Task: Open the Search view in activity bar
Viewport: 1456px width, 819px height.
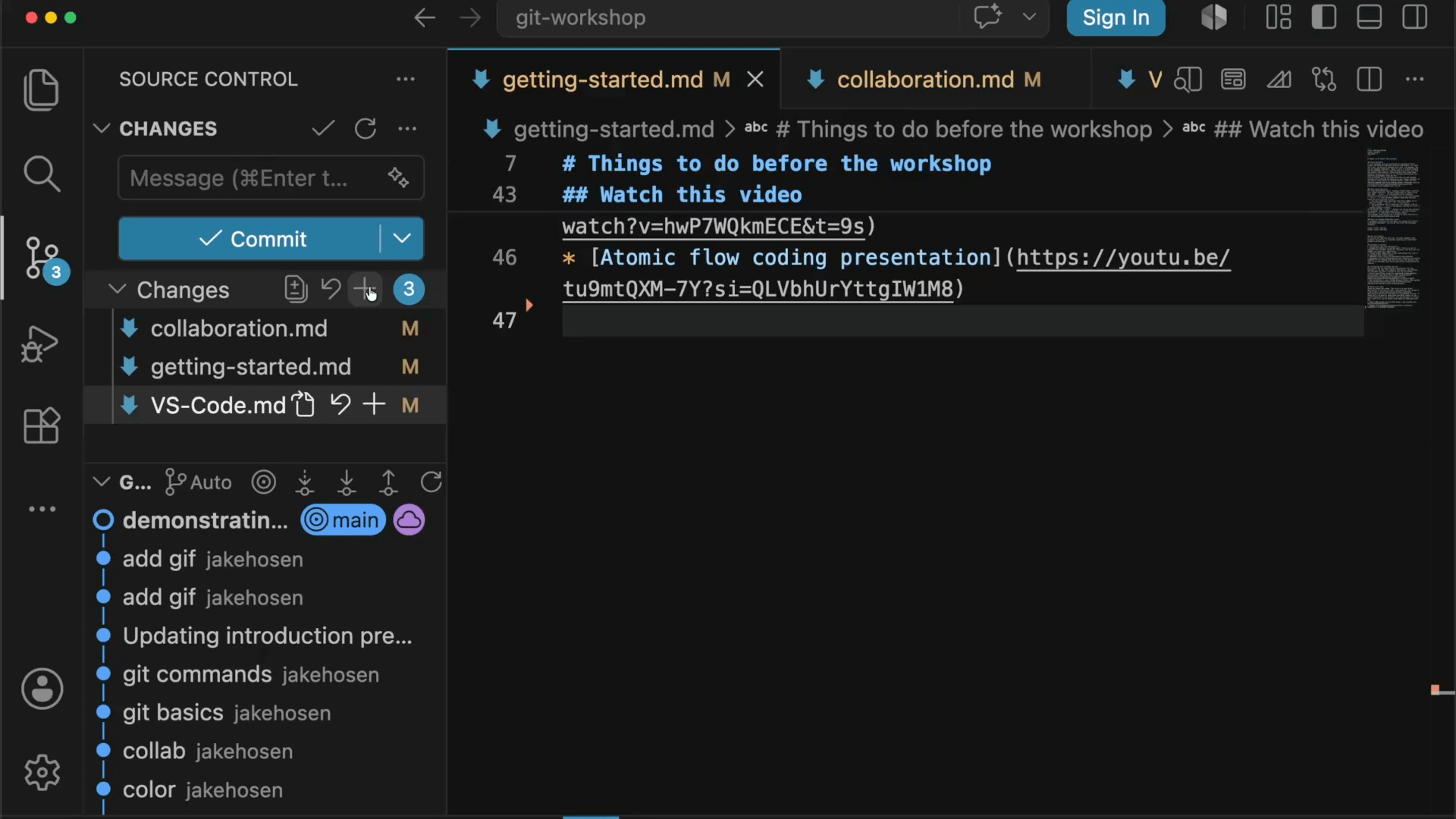Action: coord(42,174)
